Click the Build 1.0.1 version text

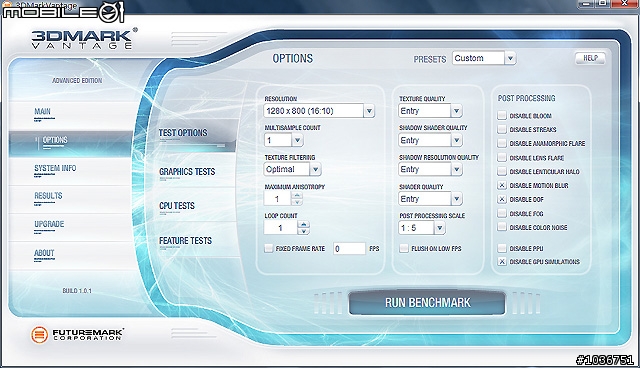click(77, 290)
